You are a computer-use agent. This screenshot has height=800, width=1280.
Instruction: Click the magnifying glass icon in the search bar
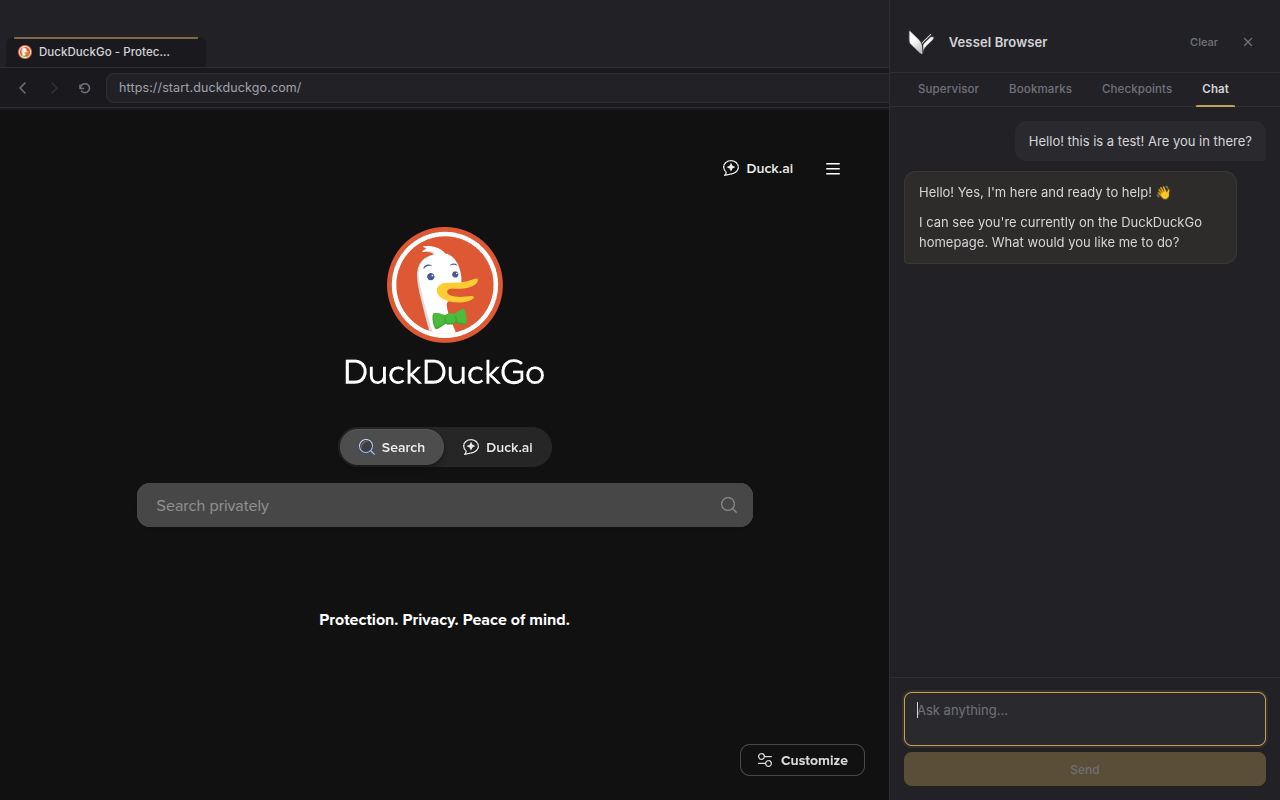click(728, 505)
